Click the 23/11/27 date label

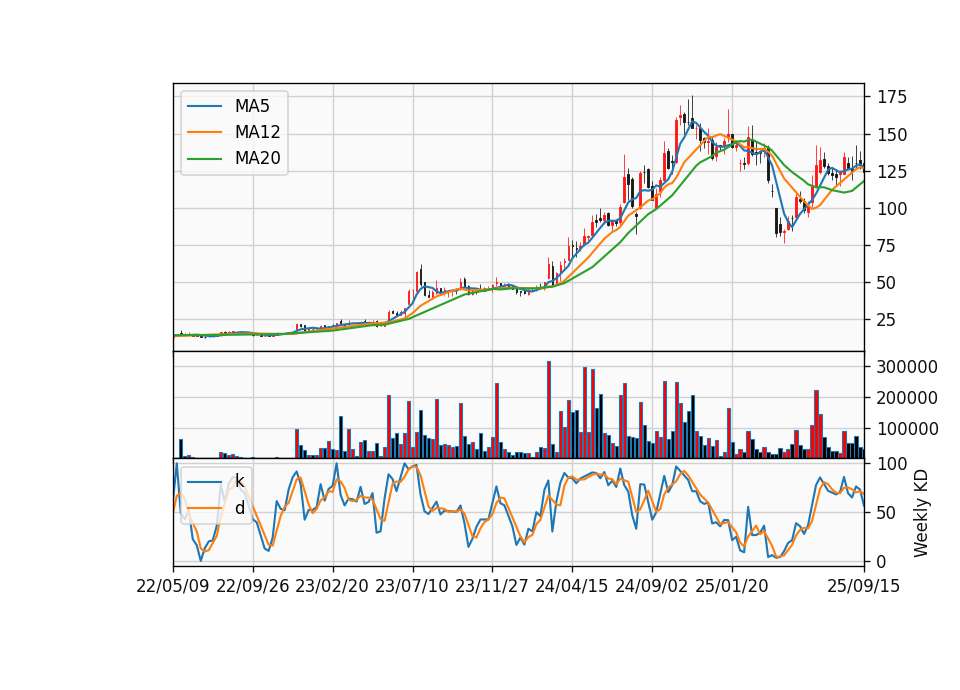coord(492,587)
